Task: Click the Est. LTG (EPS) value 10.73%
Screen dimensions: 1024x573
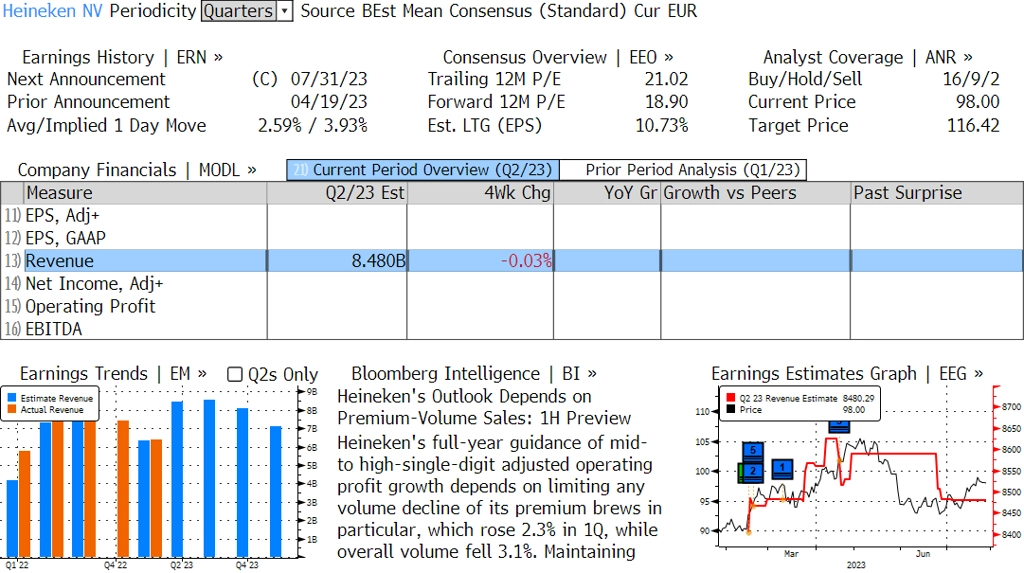Action: [x=662, y=125]
